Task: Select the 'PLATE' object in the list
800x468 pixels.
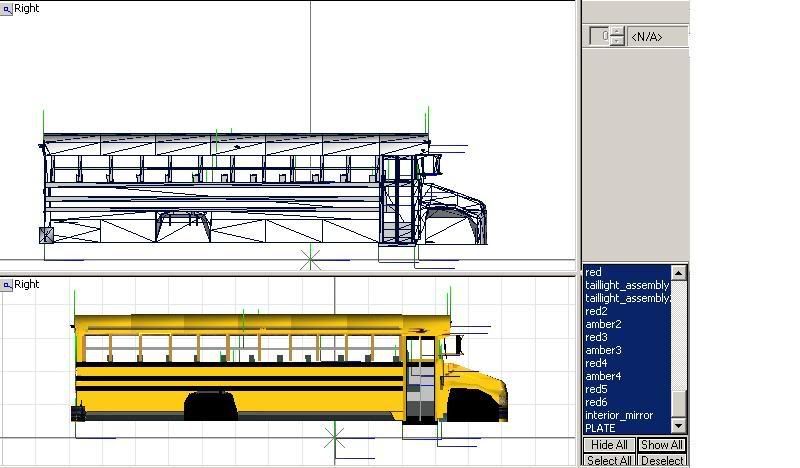Action: click(x=600, y=428)
